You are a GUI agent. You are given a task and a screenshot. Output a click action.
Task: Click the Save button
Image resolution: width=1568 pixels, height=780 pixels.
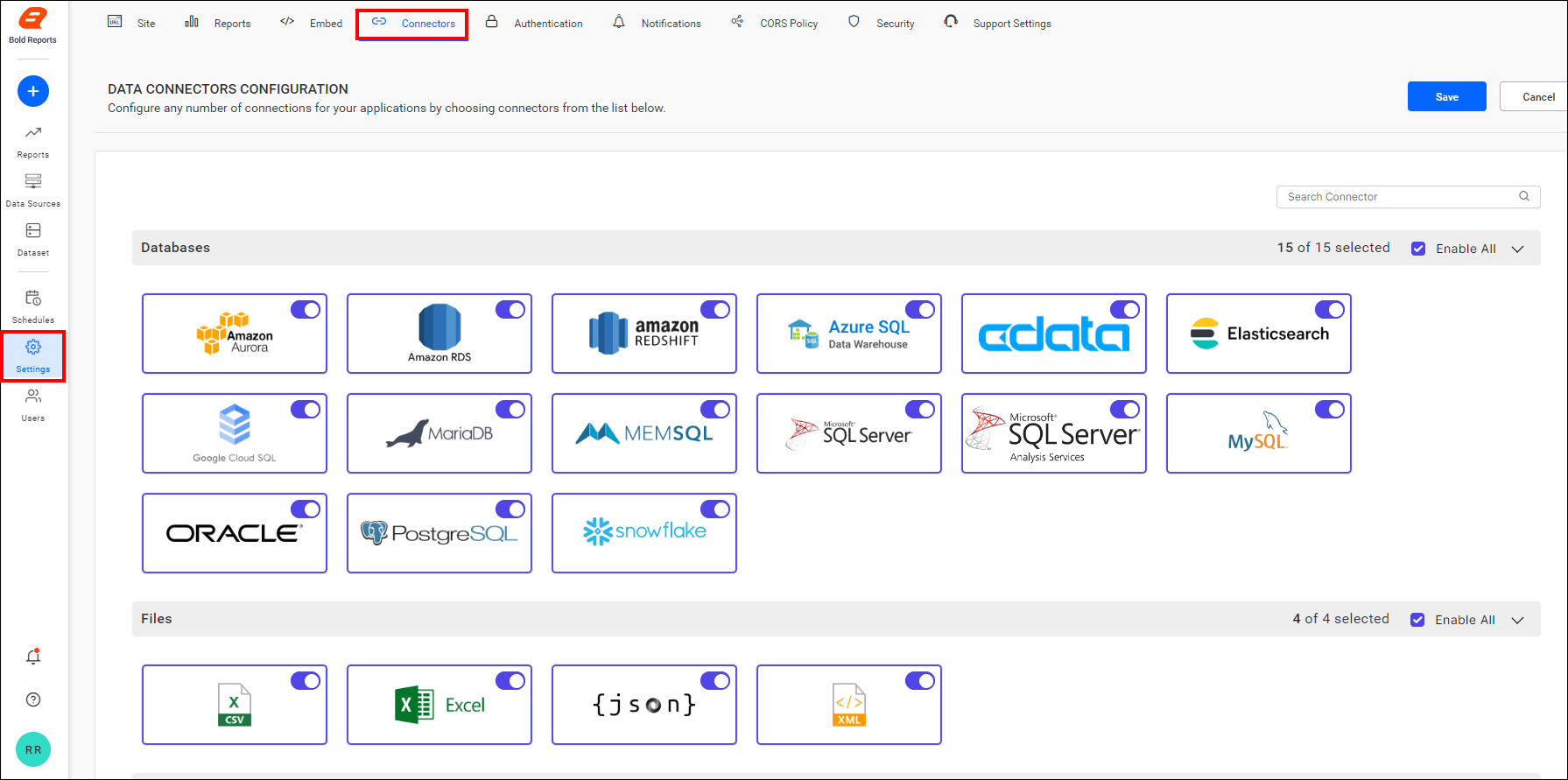pyautogui.click(x=1447, y=96)
